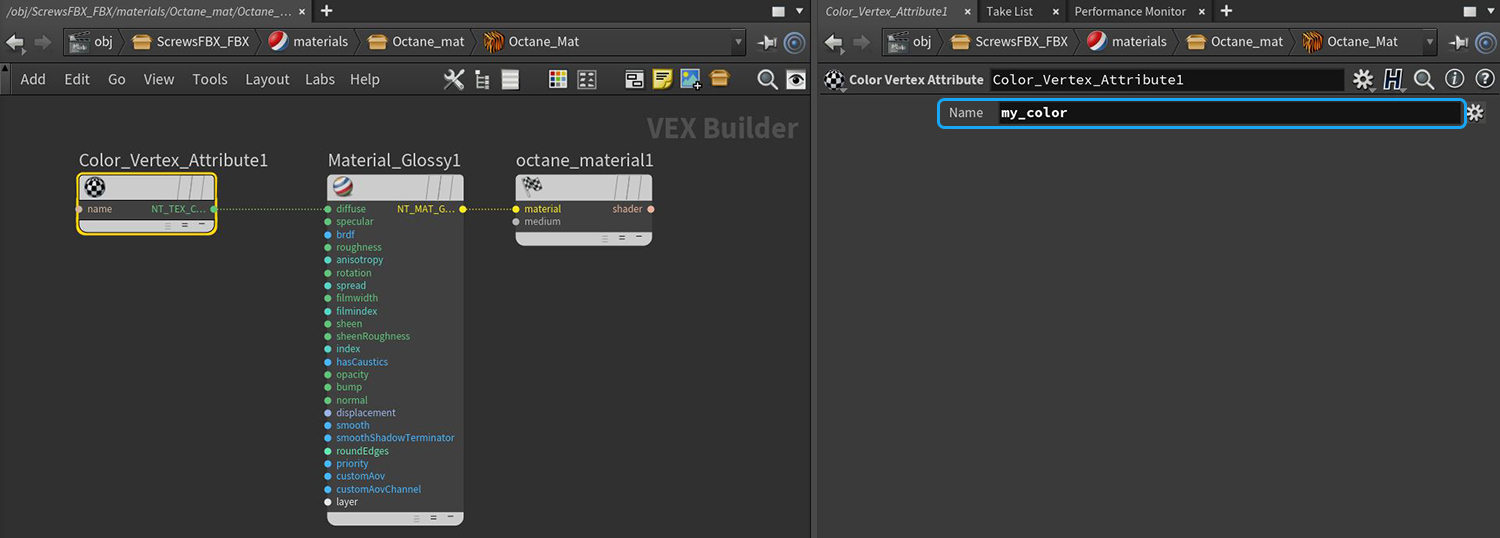Click the sticky note icon in toolbar

(662, 80)
